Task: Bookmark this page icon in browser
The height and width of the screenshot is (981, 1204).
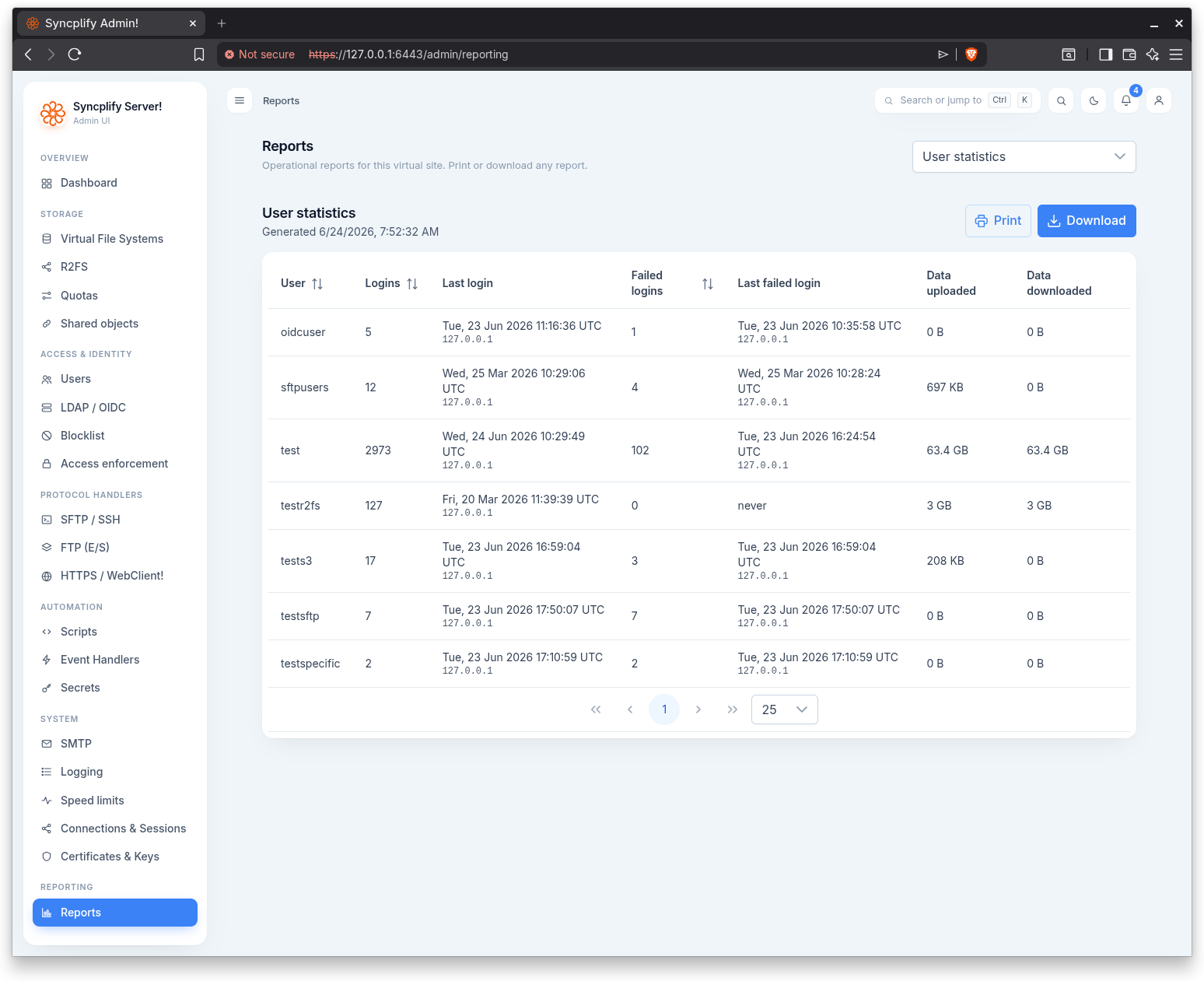Action: click(x=199, y=54)
